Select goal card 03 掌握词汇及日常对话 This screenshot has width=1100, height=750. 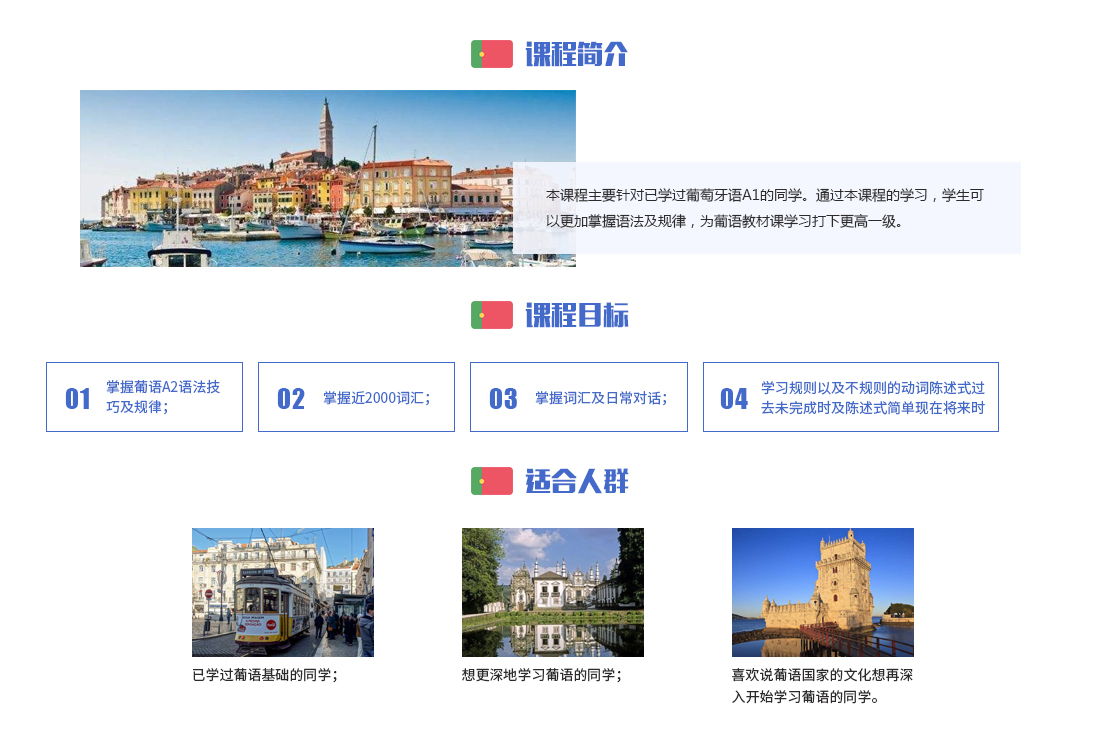pyautogui.click(x=579, y=397)
